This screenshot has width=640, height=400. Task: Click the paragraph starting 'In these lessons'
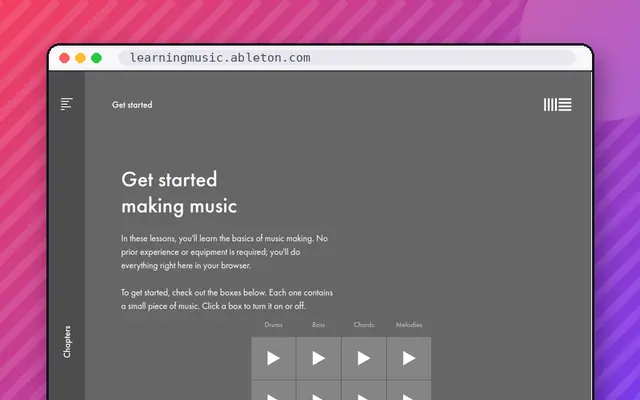224,252
